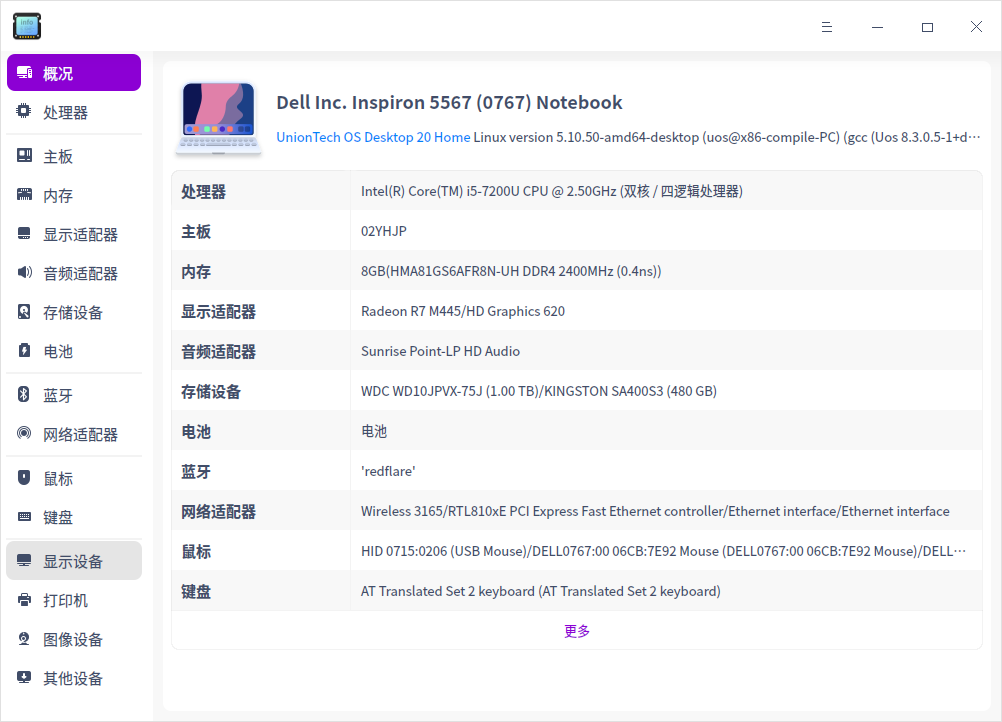Click the 键盘 row label in table
The width and height of the screenshot is (1002, 722).
(x=196, y=592)
